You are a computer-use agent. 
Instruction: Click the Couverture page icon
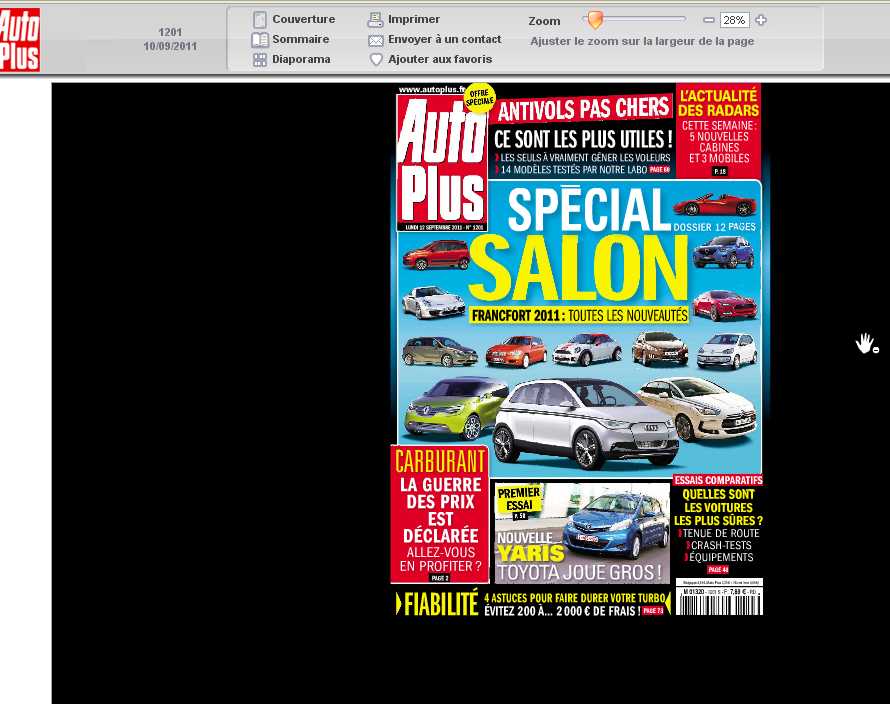click(x=260, y=19)
